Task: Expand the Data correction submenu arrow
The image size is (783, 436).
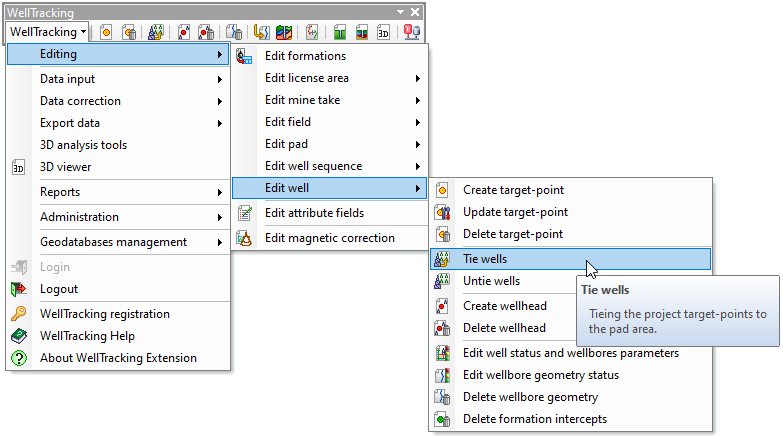Action: (x=220, y=101)
